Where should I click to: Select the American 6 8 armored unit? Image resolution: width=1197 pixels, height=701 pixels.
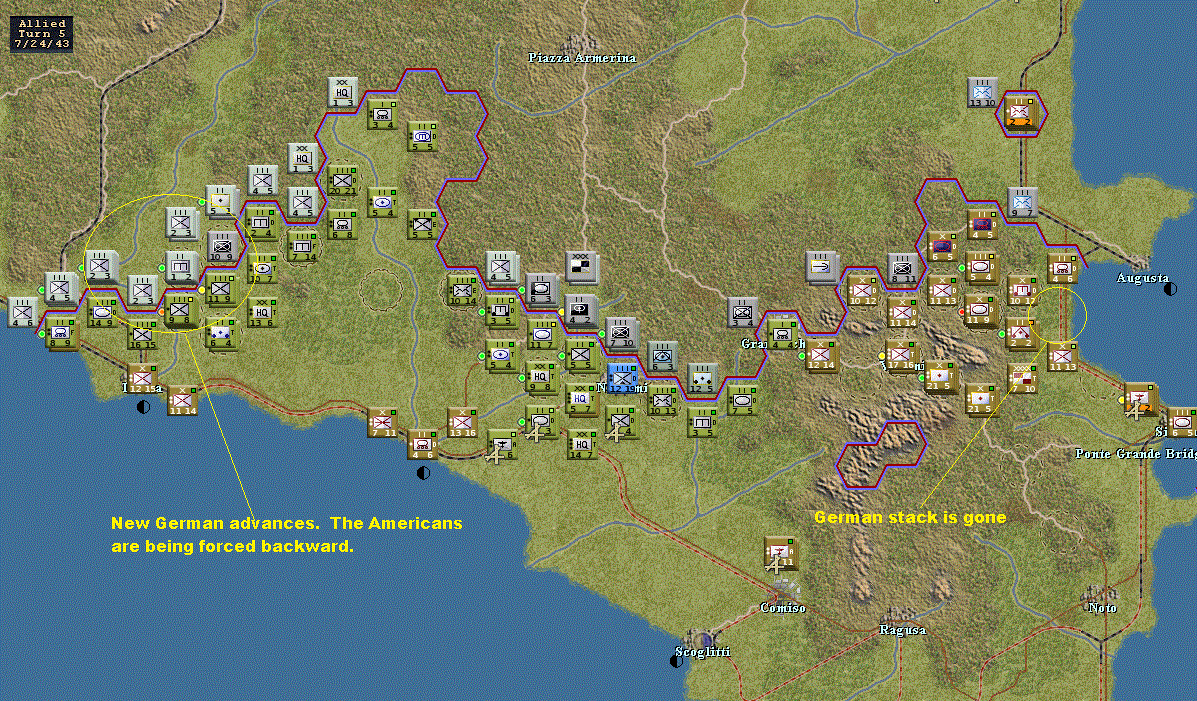[x=342, y=225]
